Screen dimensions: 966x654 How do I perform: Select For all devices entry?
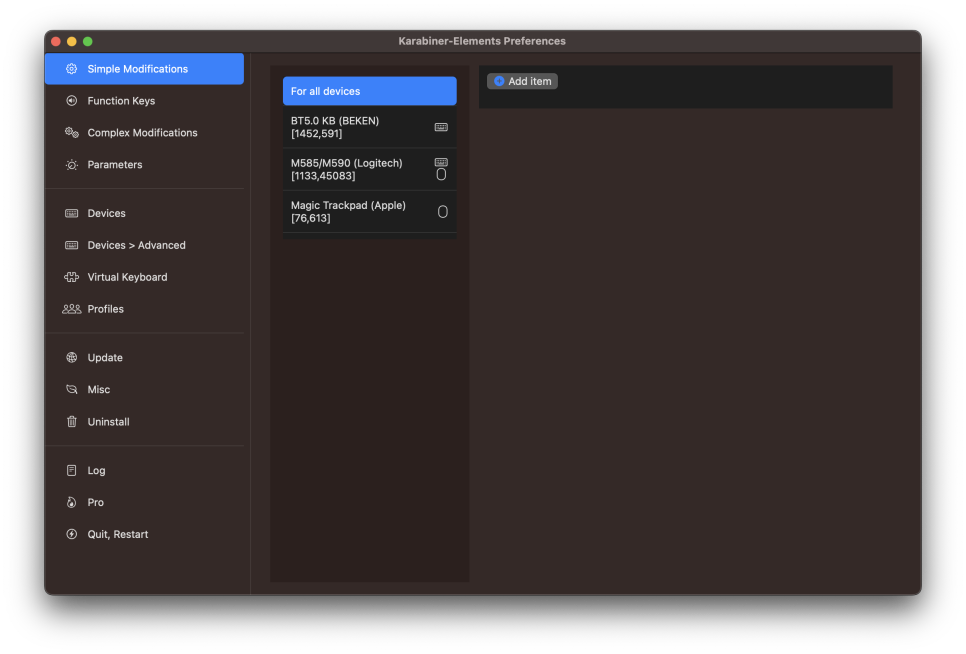(x=370, y=91)
